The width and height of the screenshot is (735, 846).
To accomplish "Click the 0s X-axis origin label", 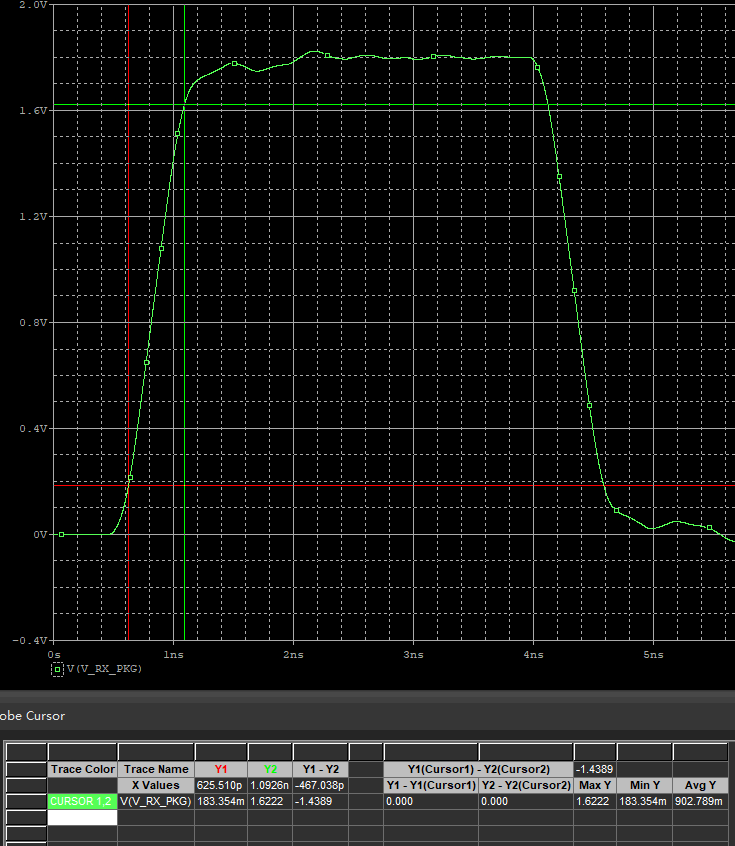I will point(54,654).
